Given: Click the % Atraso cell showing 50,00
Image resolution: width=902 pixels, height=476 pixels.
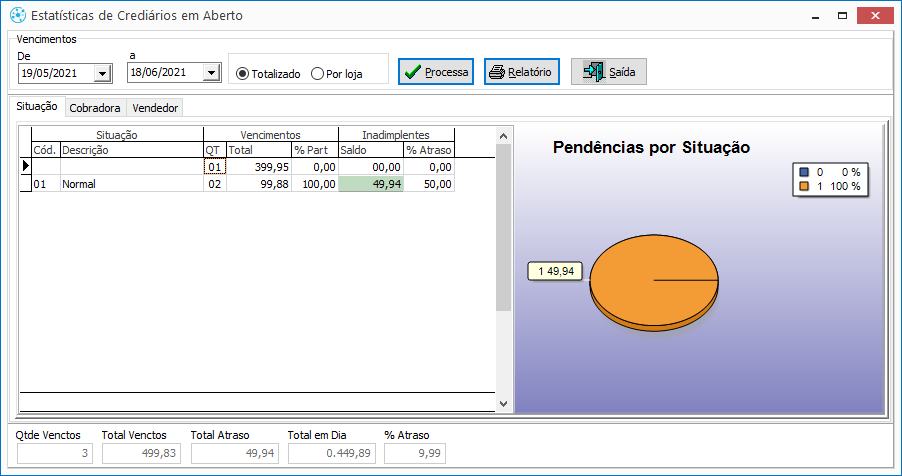Looking at the screenshot, I should [429, 184].
